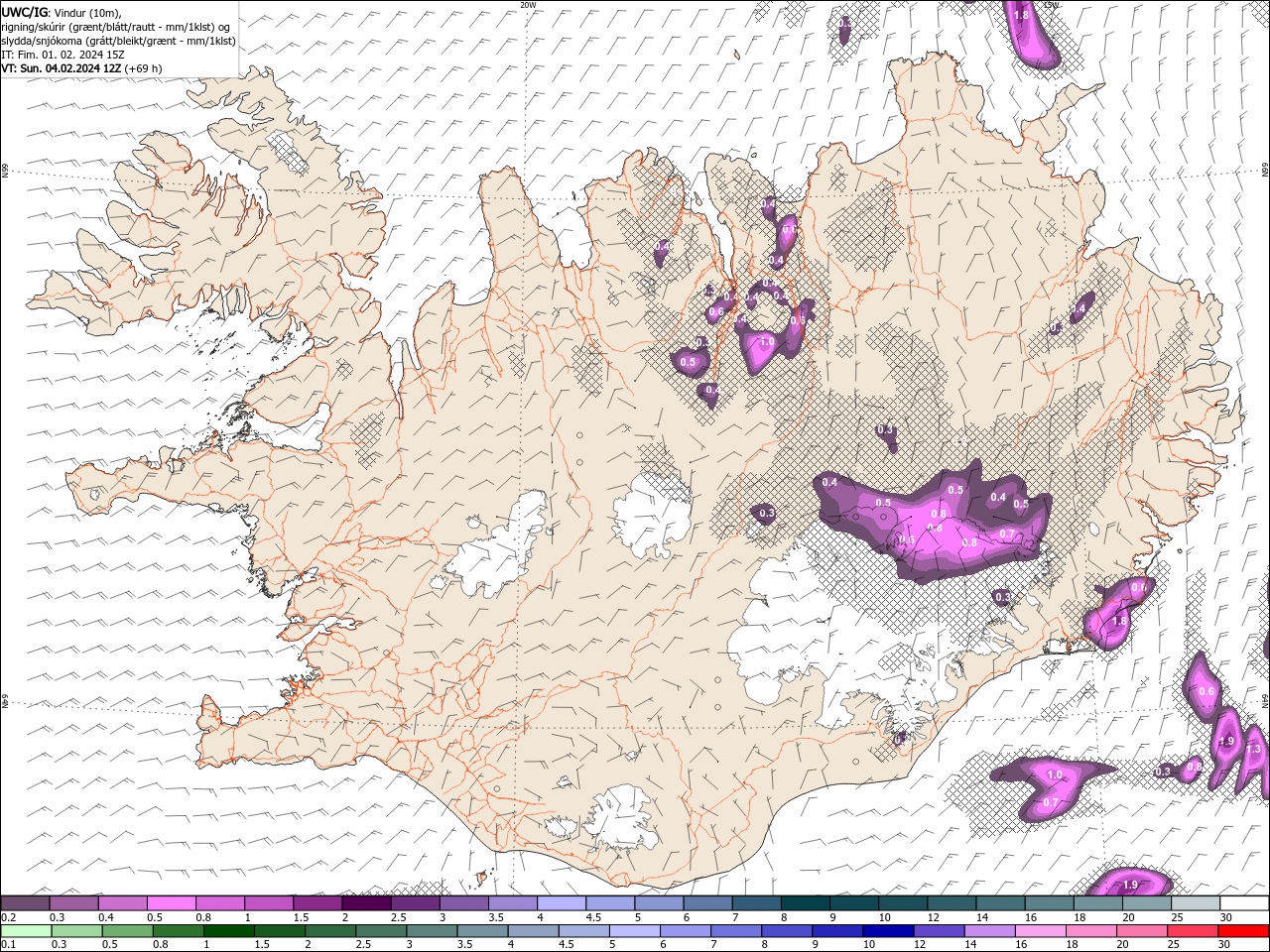Select the lower legend swatch between 7 and 8
This screenshot has height=952, width=1270.
[x=734, y=931]
